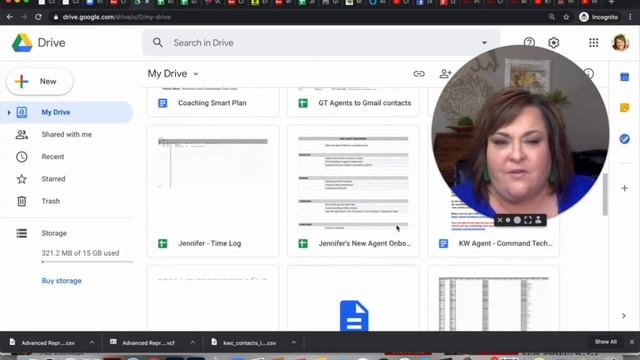Hide the side panel chevron
This screenshot has height=360, width=640.
pyautogui.click(x=624, y=316)
